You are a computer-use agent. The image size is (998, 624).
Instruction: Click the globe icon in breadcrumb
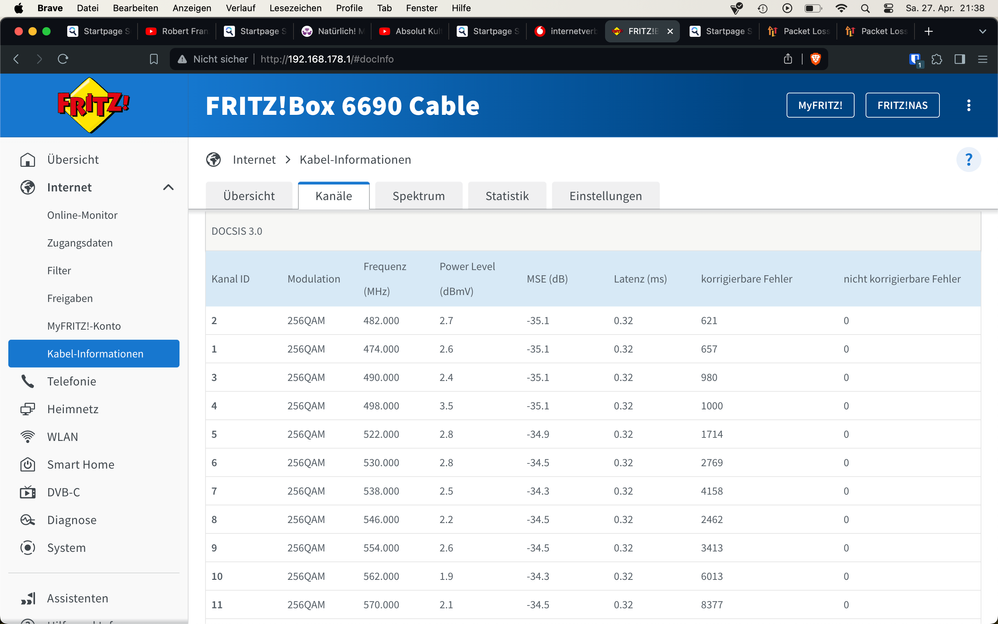pos(214,160)
